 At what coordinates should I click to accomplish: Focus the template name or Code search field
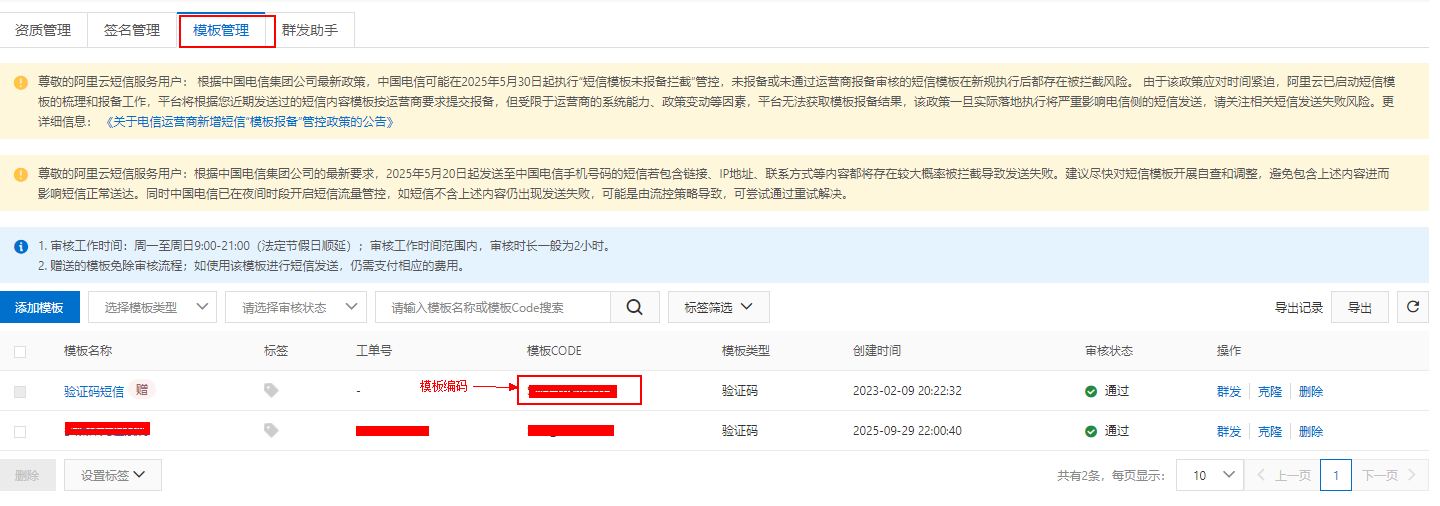tap(492, 308)
